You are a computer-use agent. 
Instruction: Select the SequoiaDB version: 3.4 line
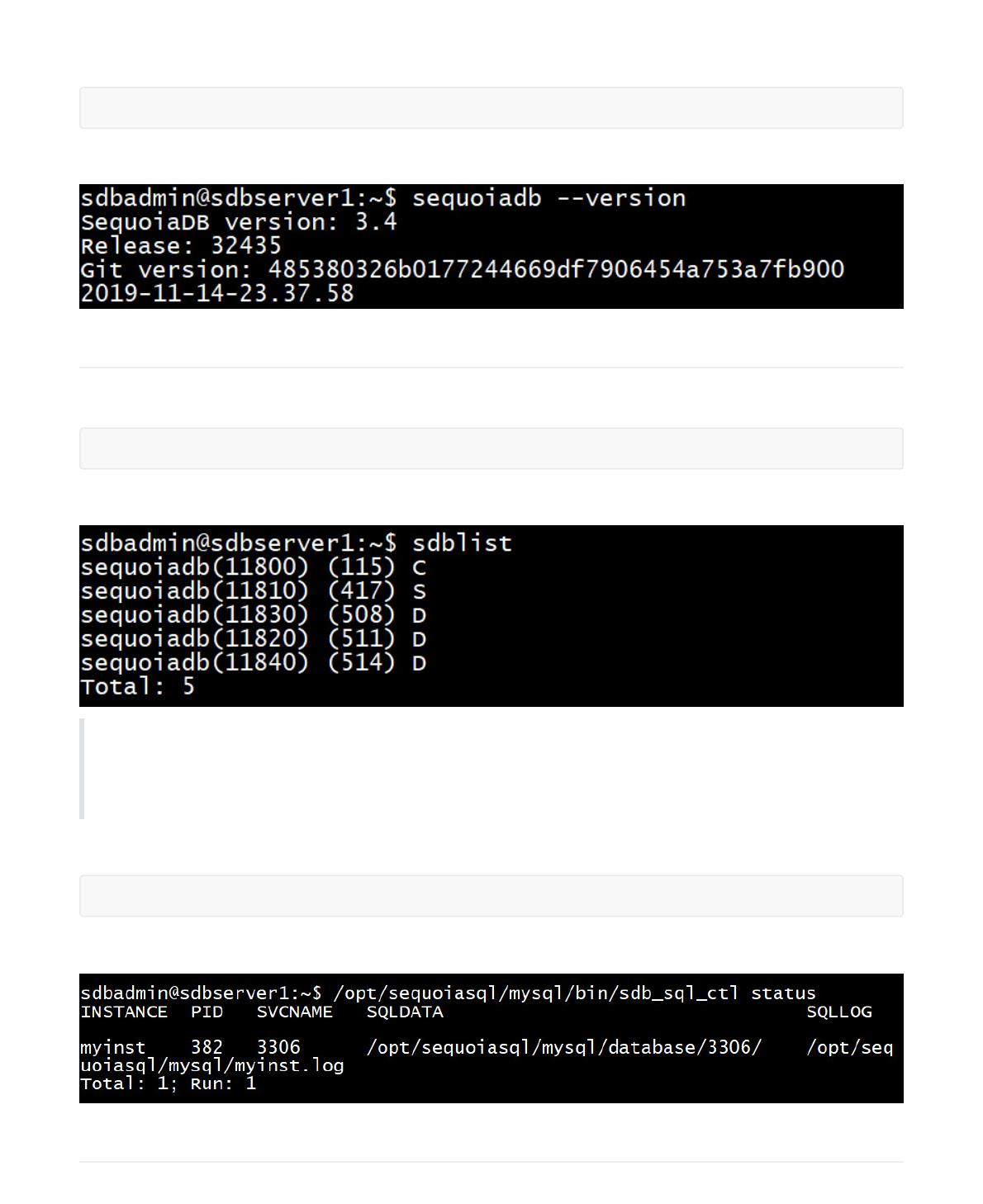click(239, 222)
